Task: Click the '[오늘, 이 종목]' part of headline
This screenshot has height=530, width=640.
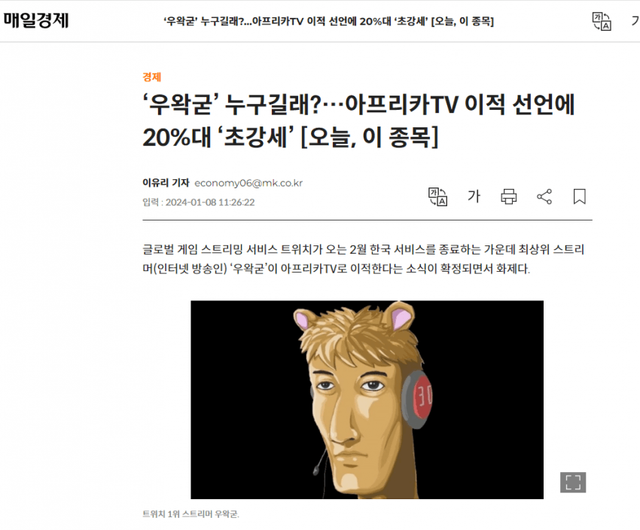Action: click(369, 137)
